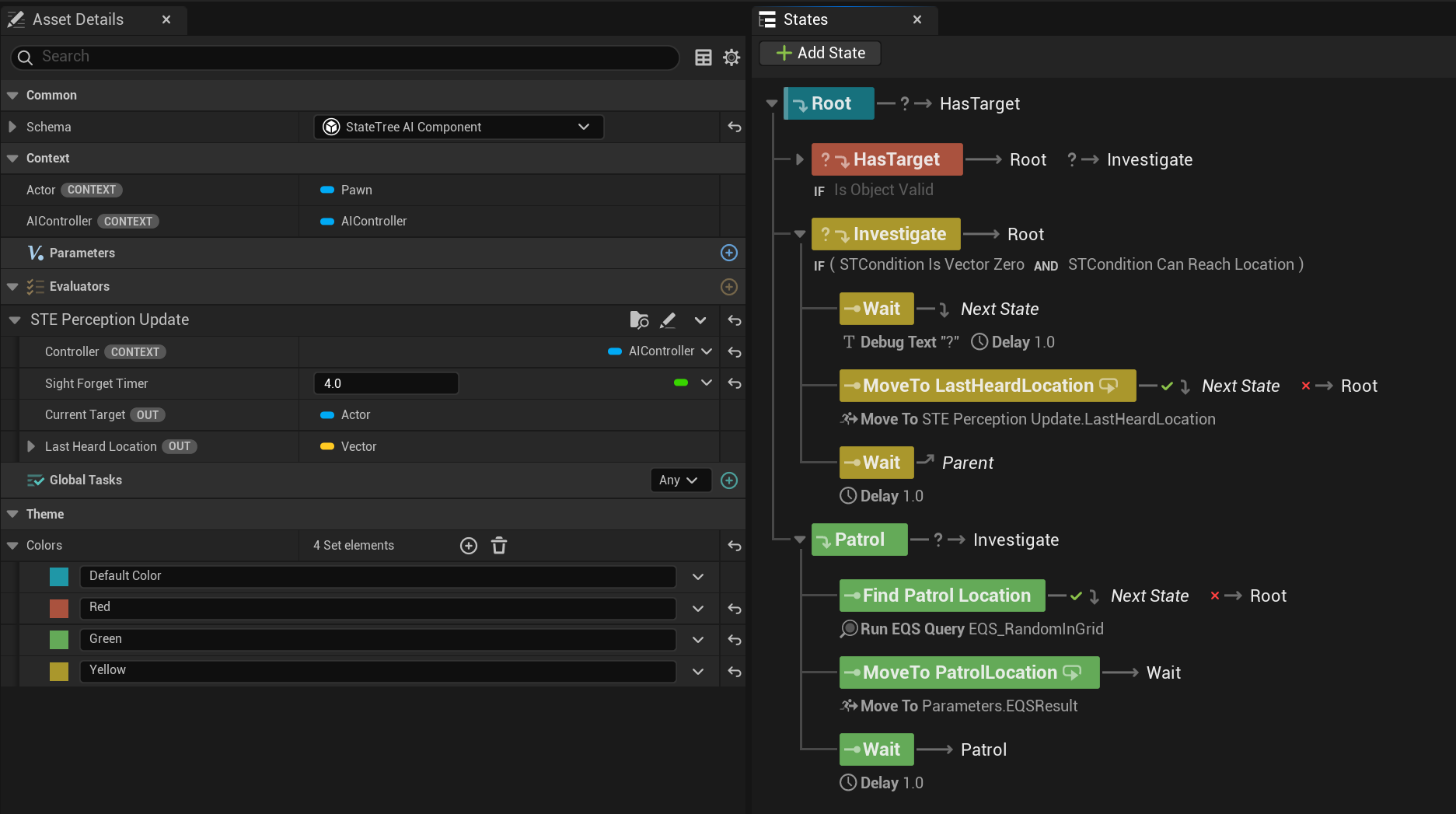Screen dimensions: 1456x814
Task: Open the Sight Forget Timer binding dropdown
Action: click(x=706, y=383)
